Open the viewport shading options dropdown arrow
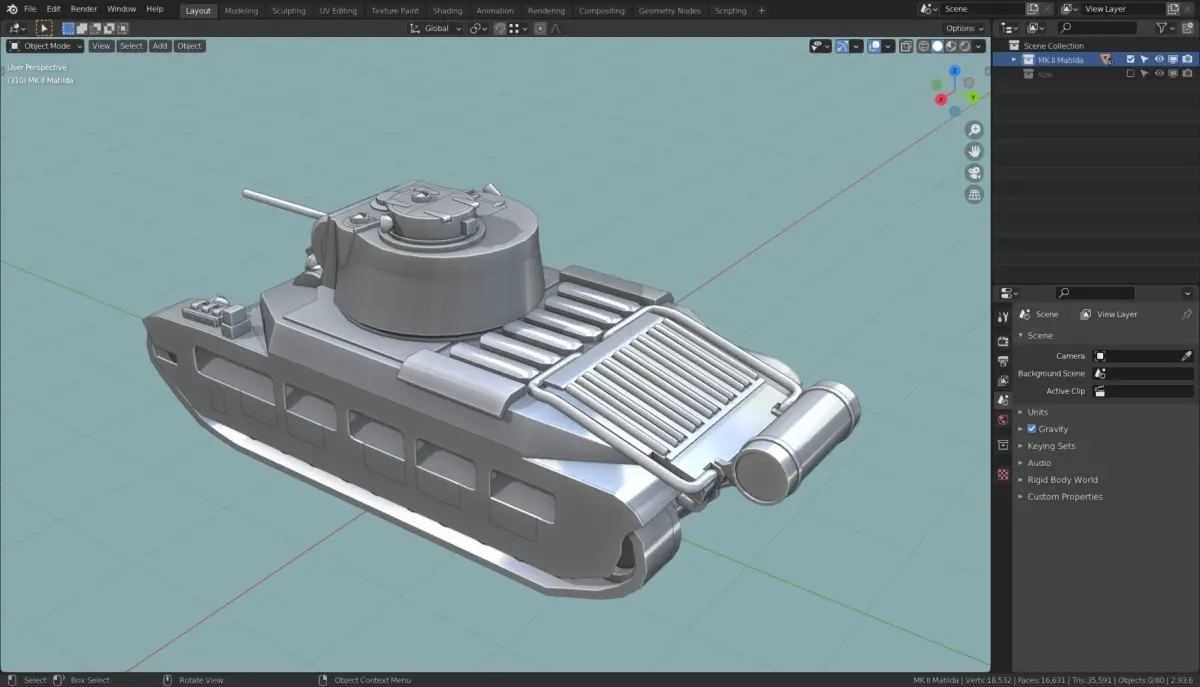The image size is (1200, 687). [x=979, y=46]
